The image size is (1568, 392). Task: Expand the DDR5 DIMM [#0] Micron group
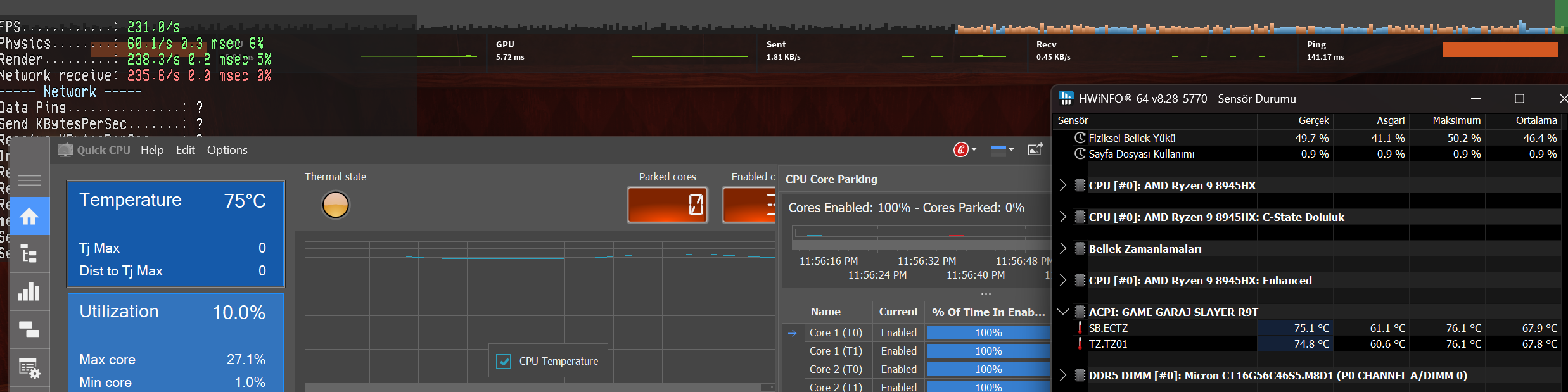coord(1063,375)
